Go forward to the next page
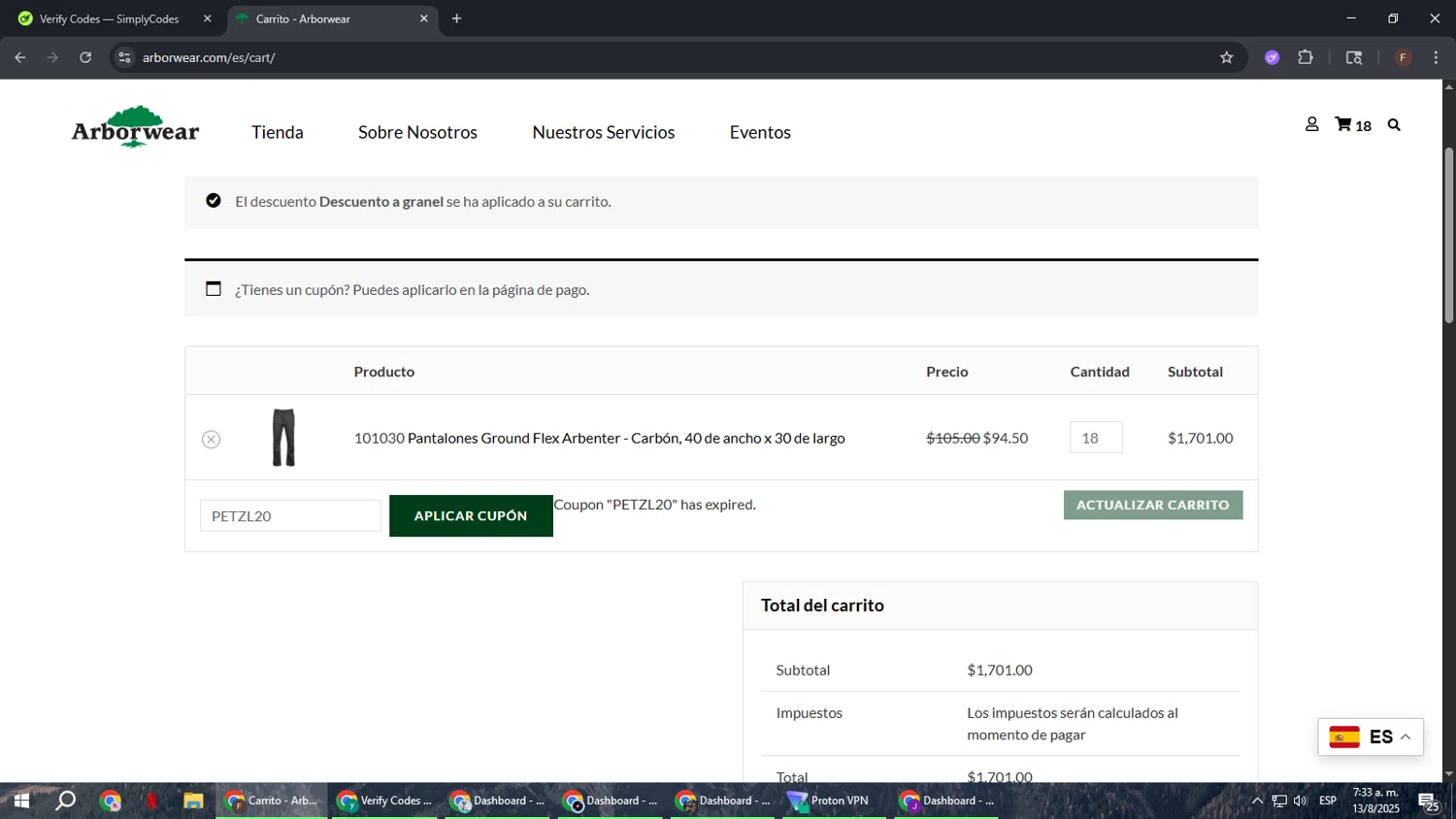Image resolution: width=1456 pixels, height=819 pixels. point(52,57)
